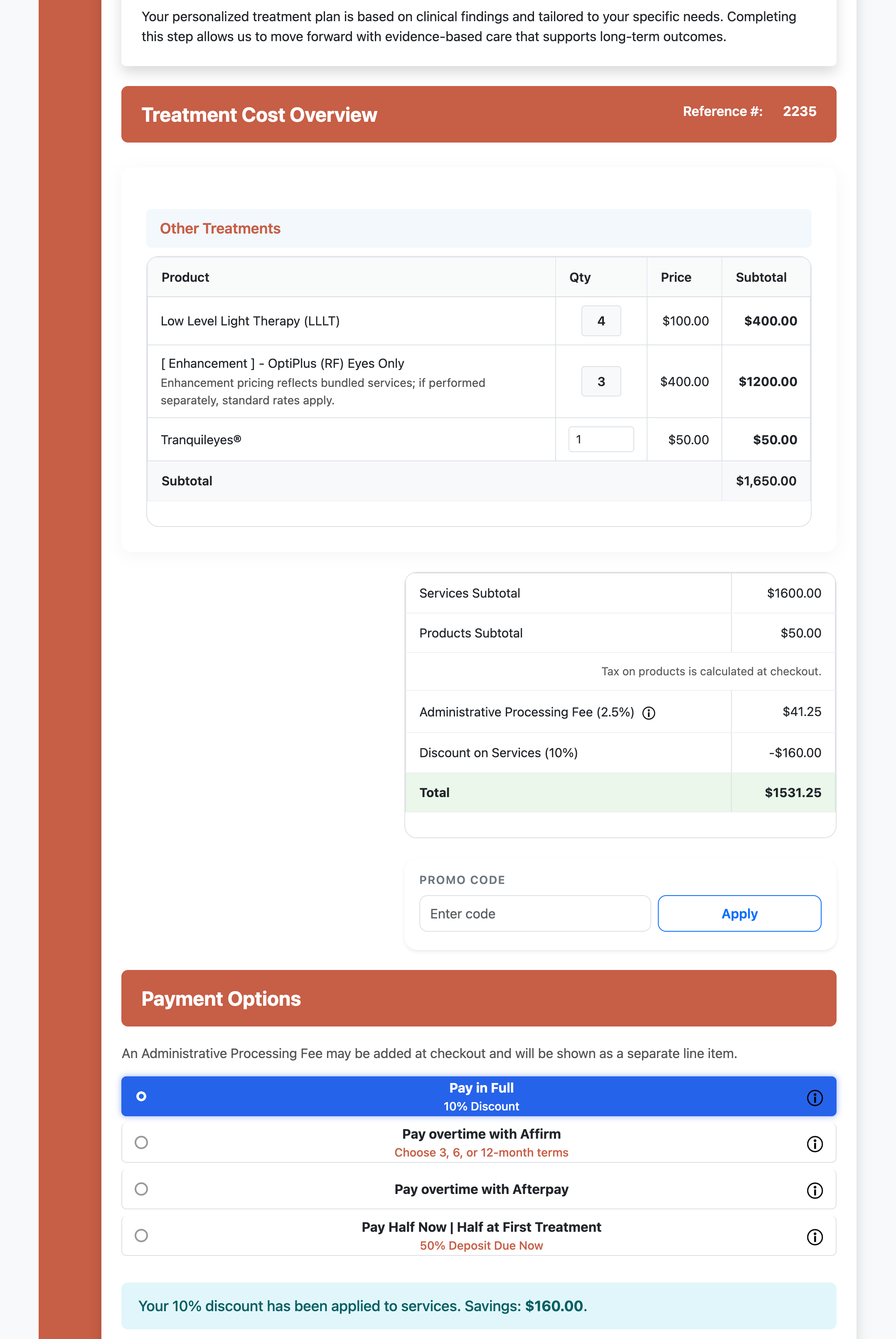Click the Payment Options banner
Image resolution: width=896 pixels, height=1339 pixels.
point(222,999)
